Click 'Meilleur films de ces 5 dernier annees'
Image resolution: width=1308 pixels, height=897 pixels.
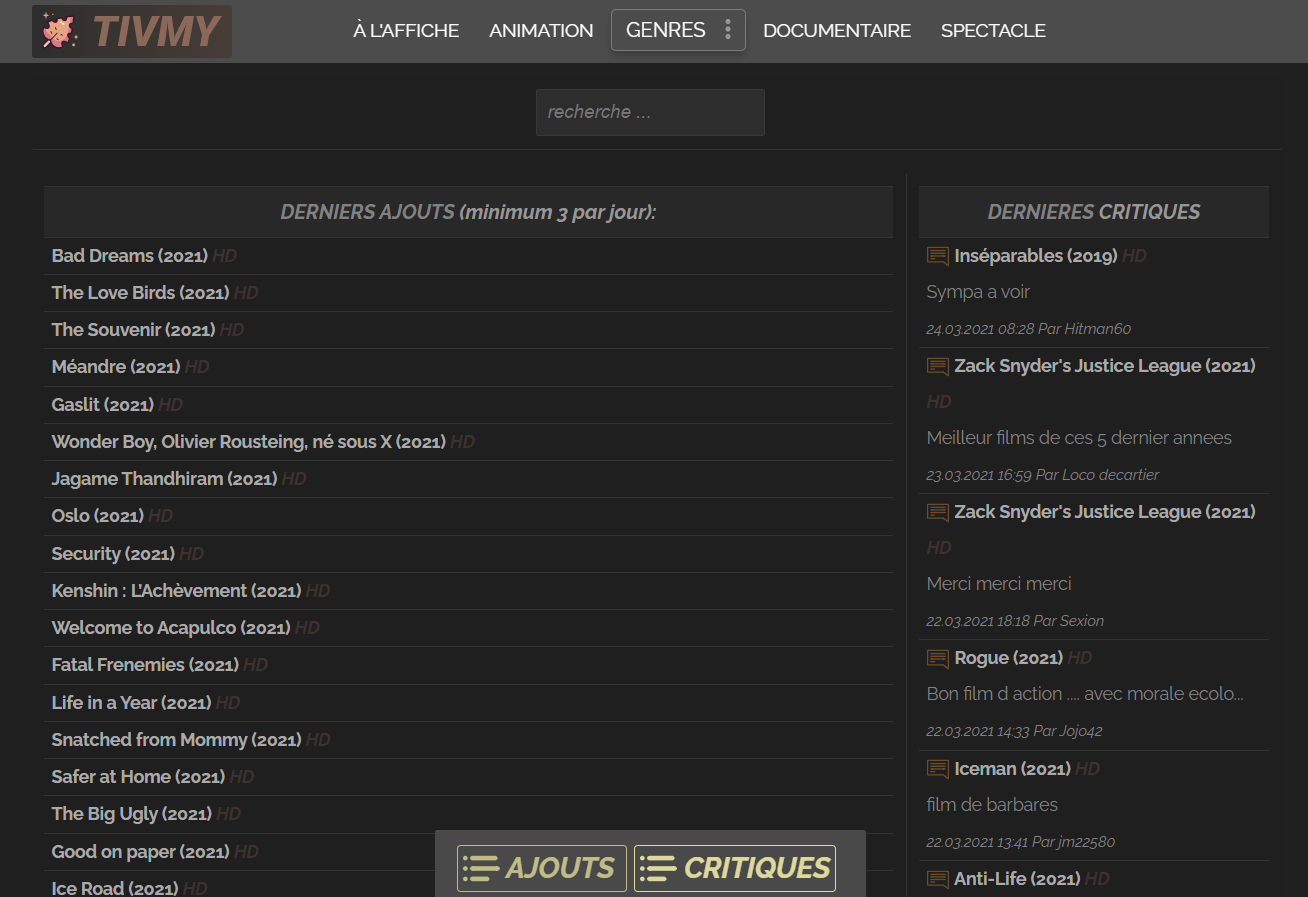pyautogui.click(x=1079, y=438)
